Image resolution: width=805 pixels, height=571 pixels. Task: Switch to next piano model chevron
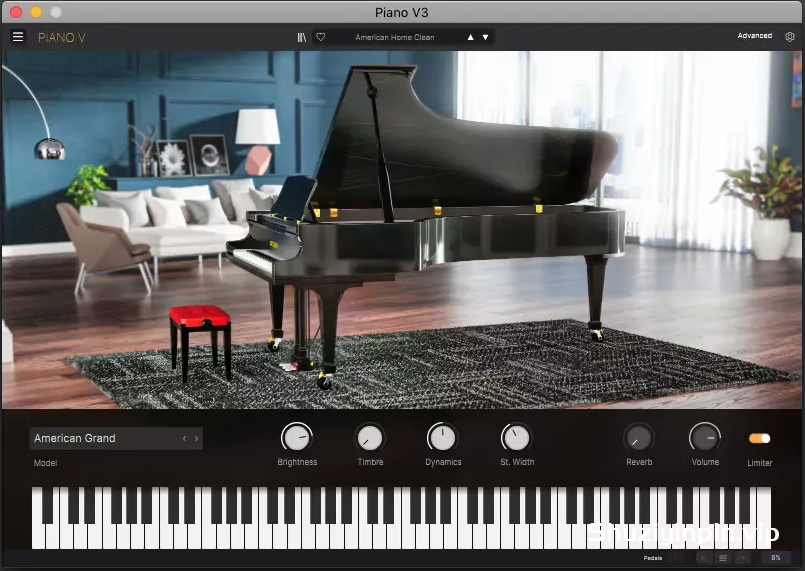196,439
